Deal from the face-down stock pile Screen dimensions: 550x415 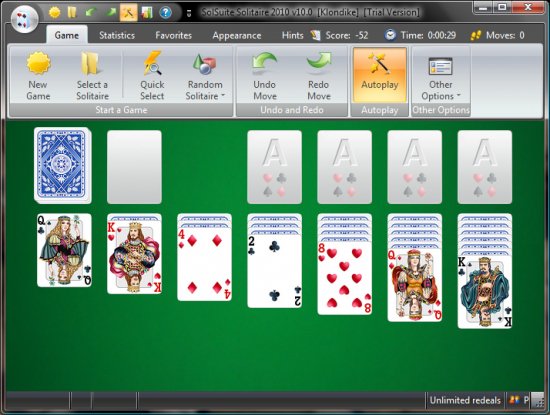click(x=62, y=166)
